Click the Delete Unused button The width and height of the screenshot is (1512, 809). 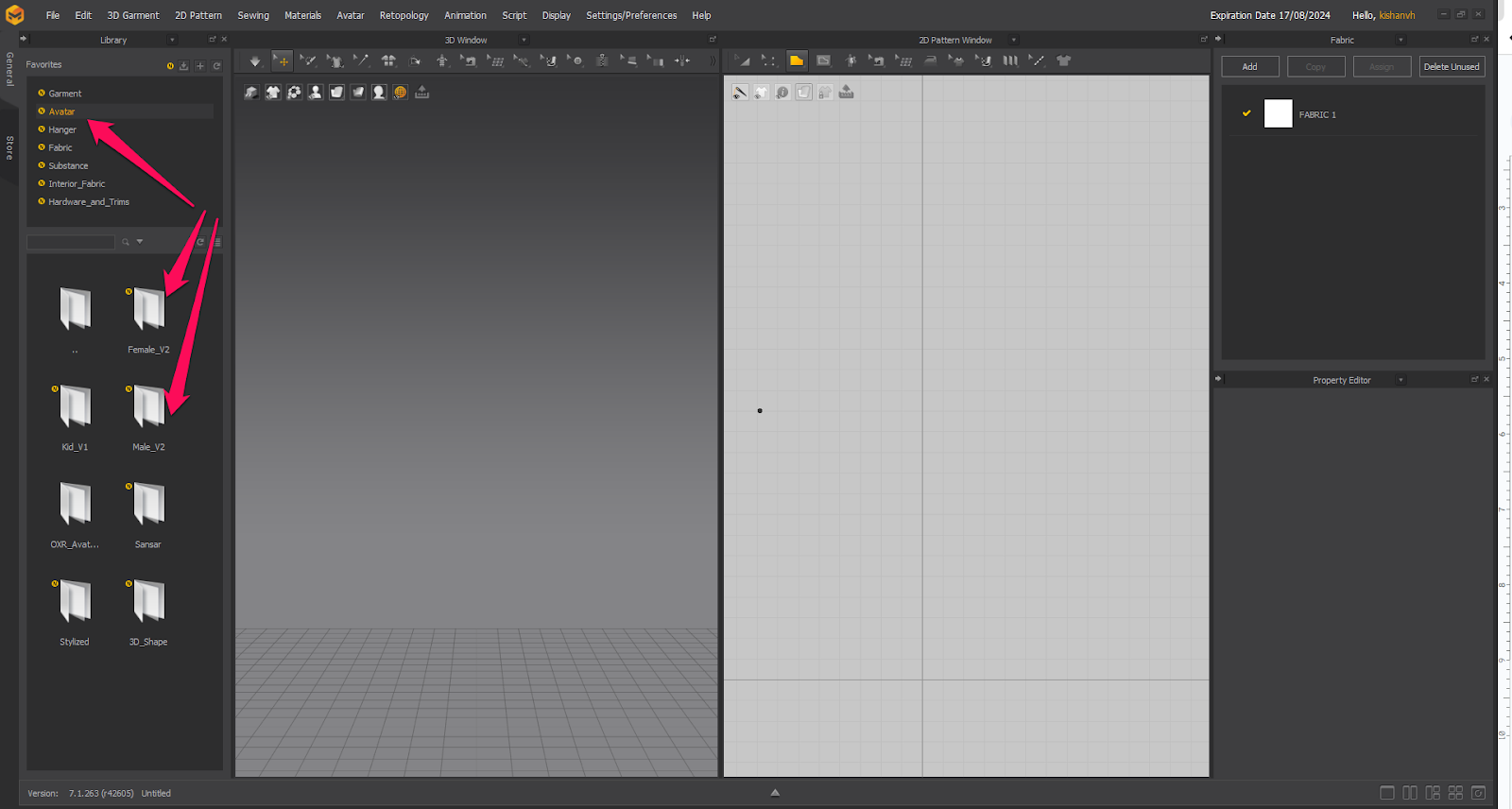pyautogui.click(x=1452, y=67)
